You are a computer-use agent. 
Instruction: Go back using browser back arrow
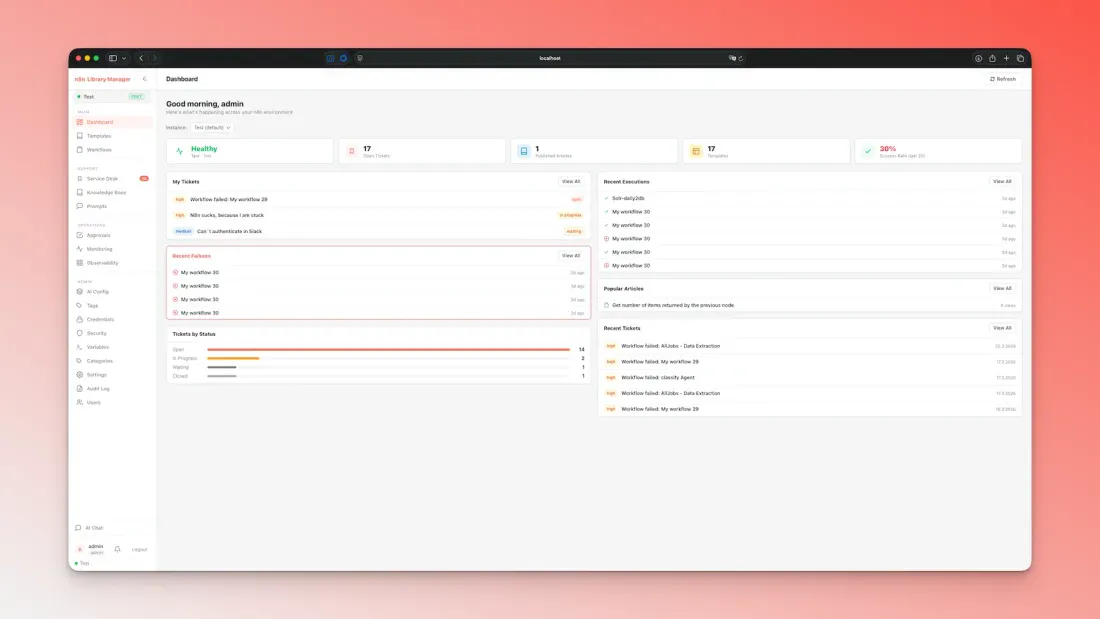[x=141, y=58]
